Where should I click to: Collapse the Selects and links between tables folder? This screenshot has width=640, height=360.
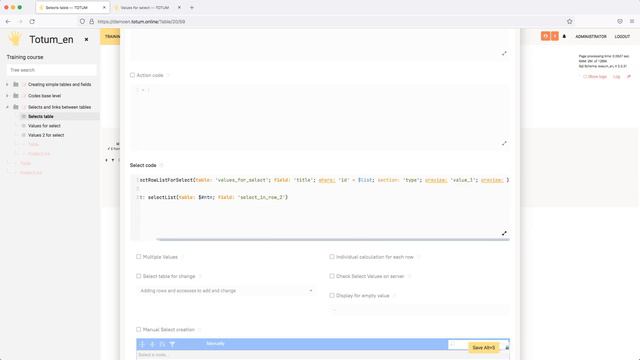click(7, 107)
